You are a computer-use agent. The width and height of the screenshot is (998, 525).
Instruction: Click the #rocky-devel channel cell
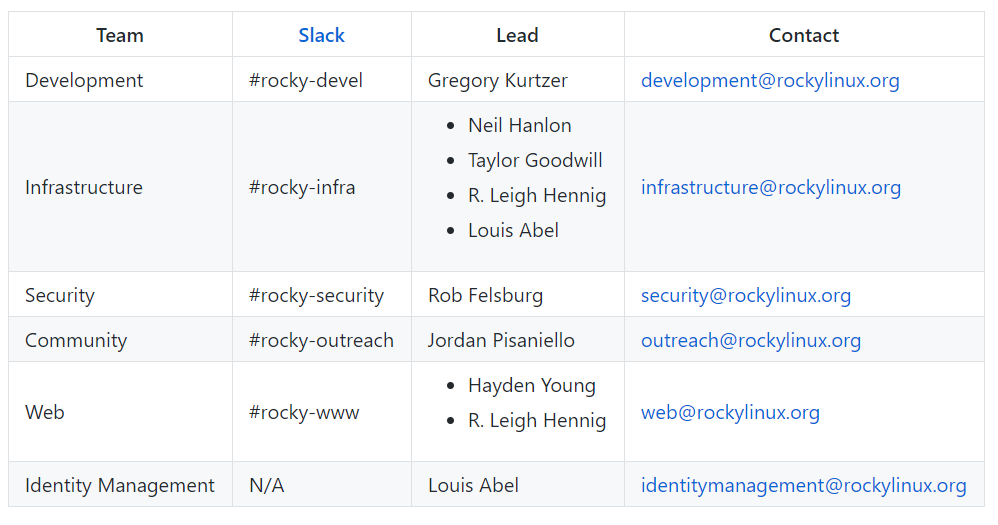pos(322,80)
